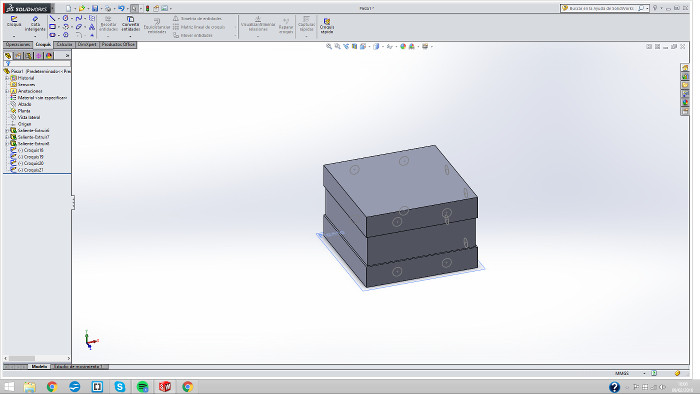The width and height of the screenshot is (700, 394).
Task: Click Recortar entidades trim tool
Action: 108,24
